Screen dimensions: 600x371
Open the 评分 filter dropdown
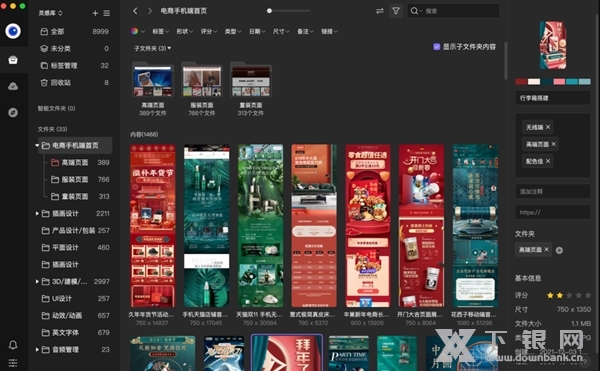pyautogui.click(x=209, y=31)
